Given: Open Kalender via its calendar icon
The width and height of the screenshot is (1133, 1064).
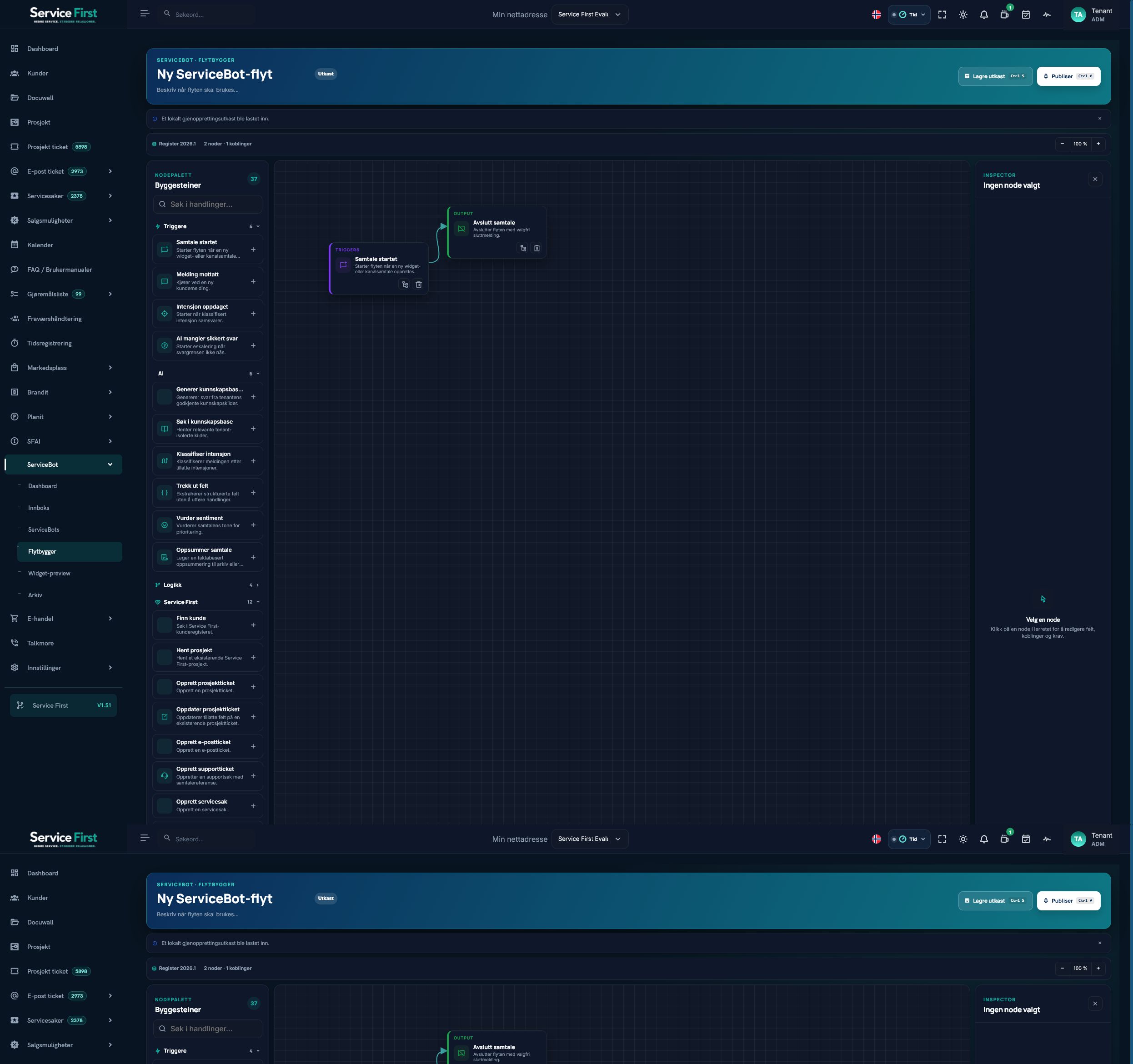Looking at the screenshot, I should pos(15,245).
